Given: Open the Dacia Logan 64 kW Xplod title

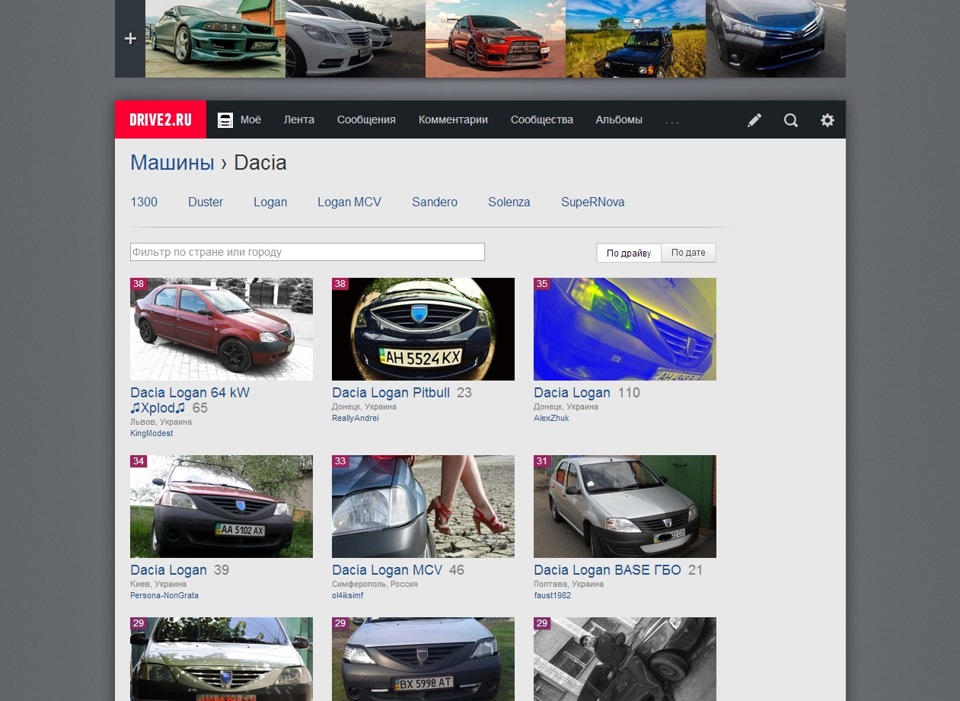Looking at the screenshot, I should tap(190, 400).
